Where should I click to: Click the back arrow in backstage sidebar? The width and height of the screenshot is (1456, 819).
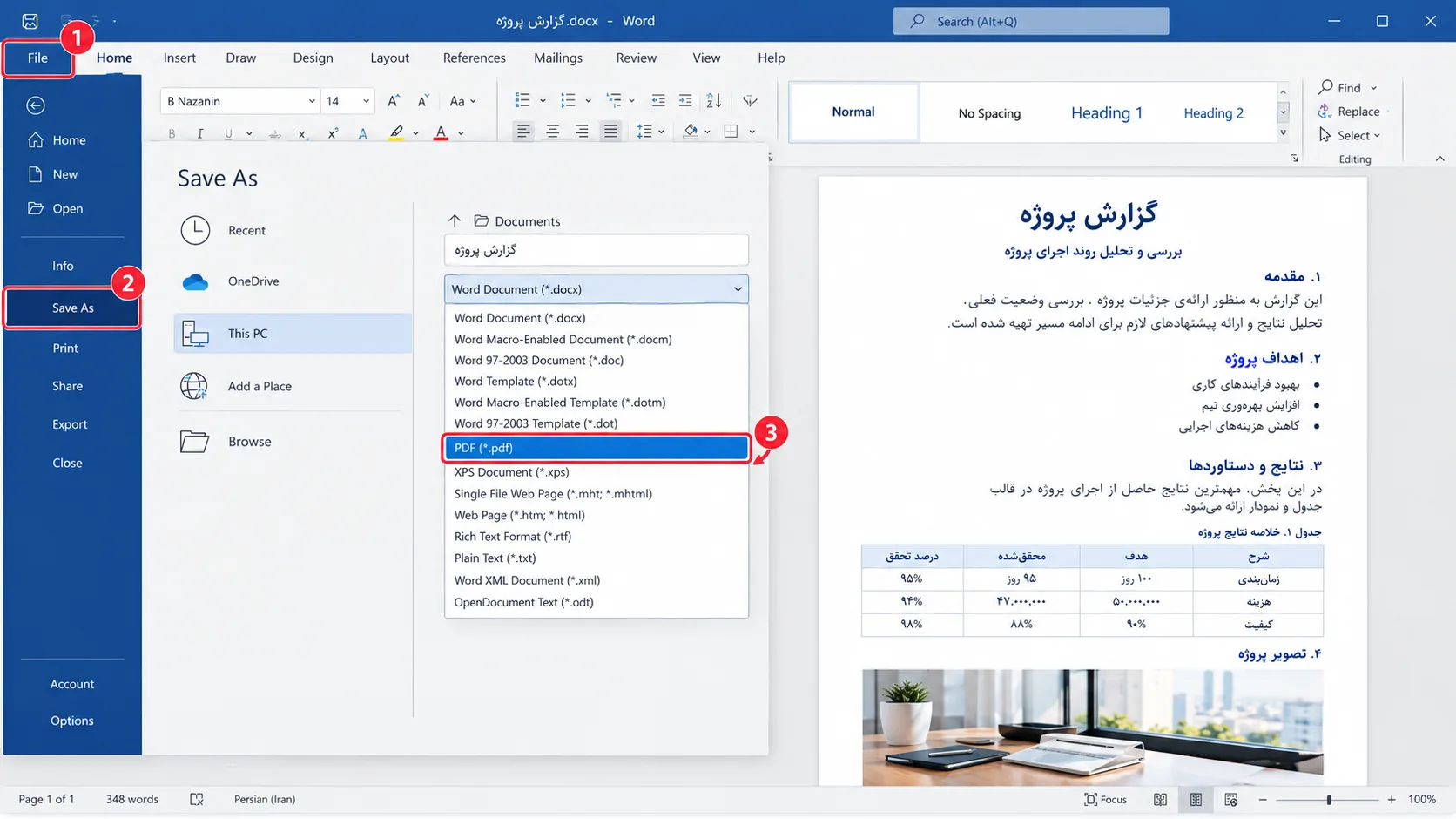click(36, 105)
